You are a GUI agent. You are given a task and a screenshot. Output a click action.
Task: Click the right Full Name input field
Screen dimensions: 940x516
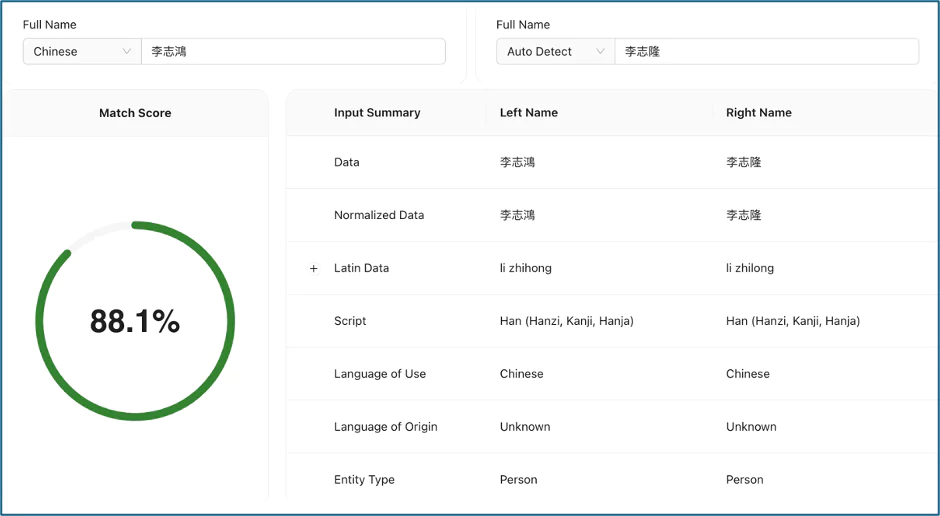point(766,52)
